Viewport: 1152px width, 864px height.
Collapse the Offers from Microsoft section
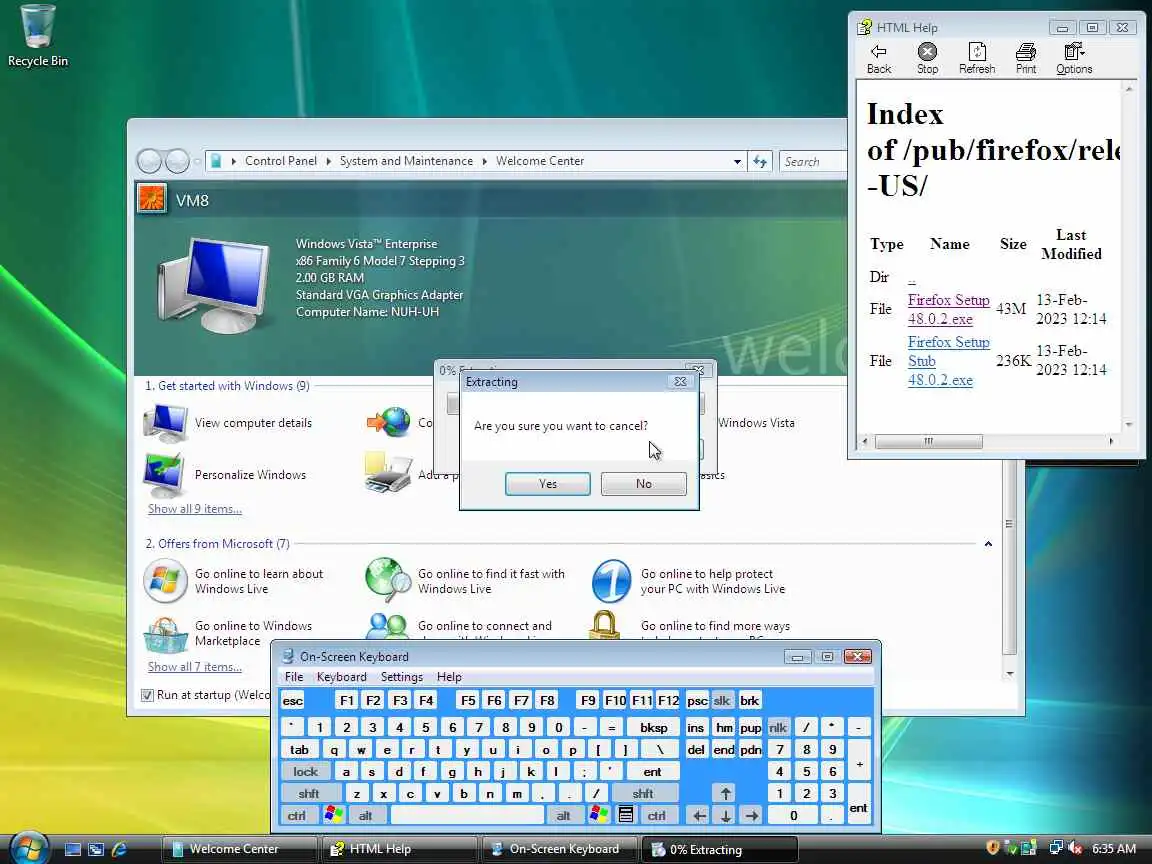(988, 544)
